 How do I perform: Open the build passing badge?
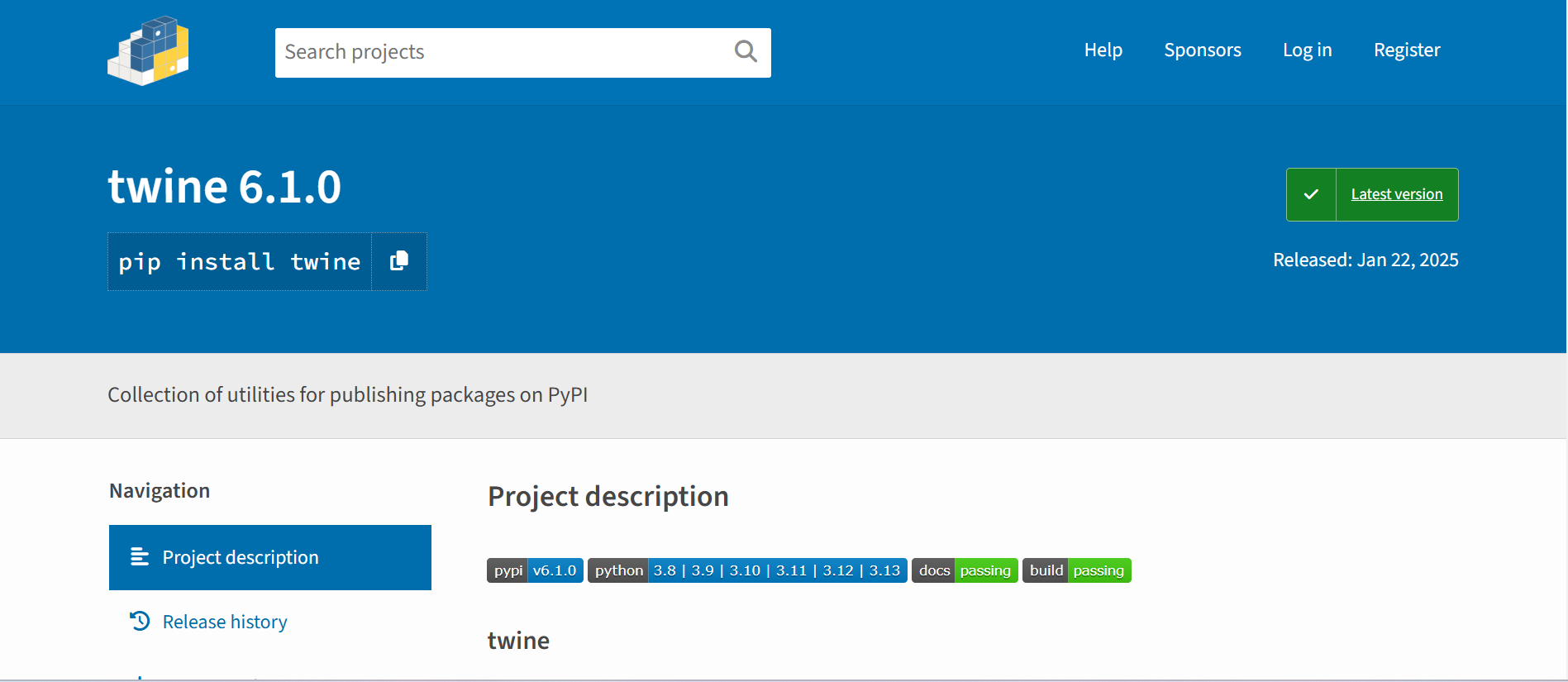[1076, 570]
